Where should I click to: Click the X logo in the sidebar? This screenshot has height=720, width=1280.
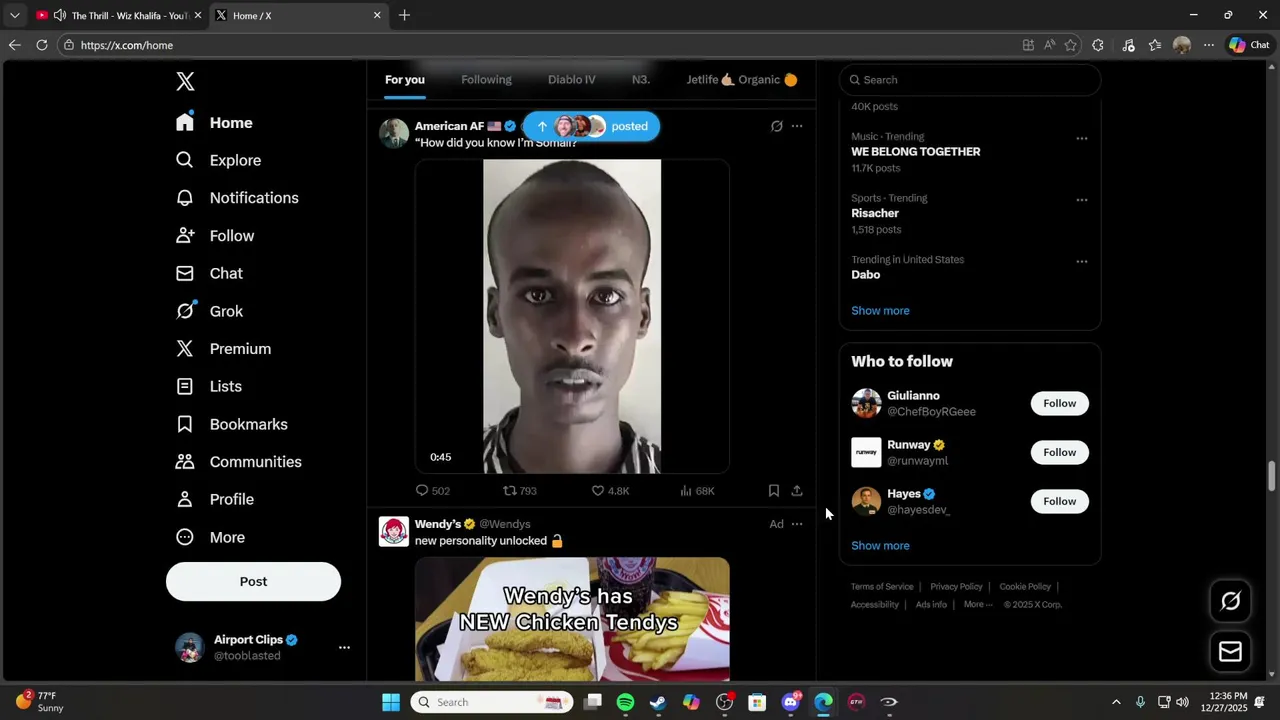(x=185, y=82)
